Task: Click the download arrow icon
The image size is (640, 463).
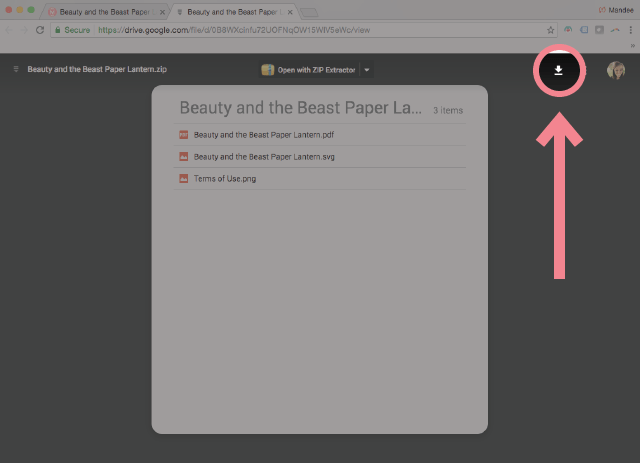Action: click(558, 70)
